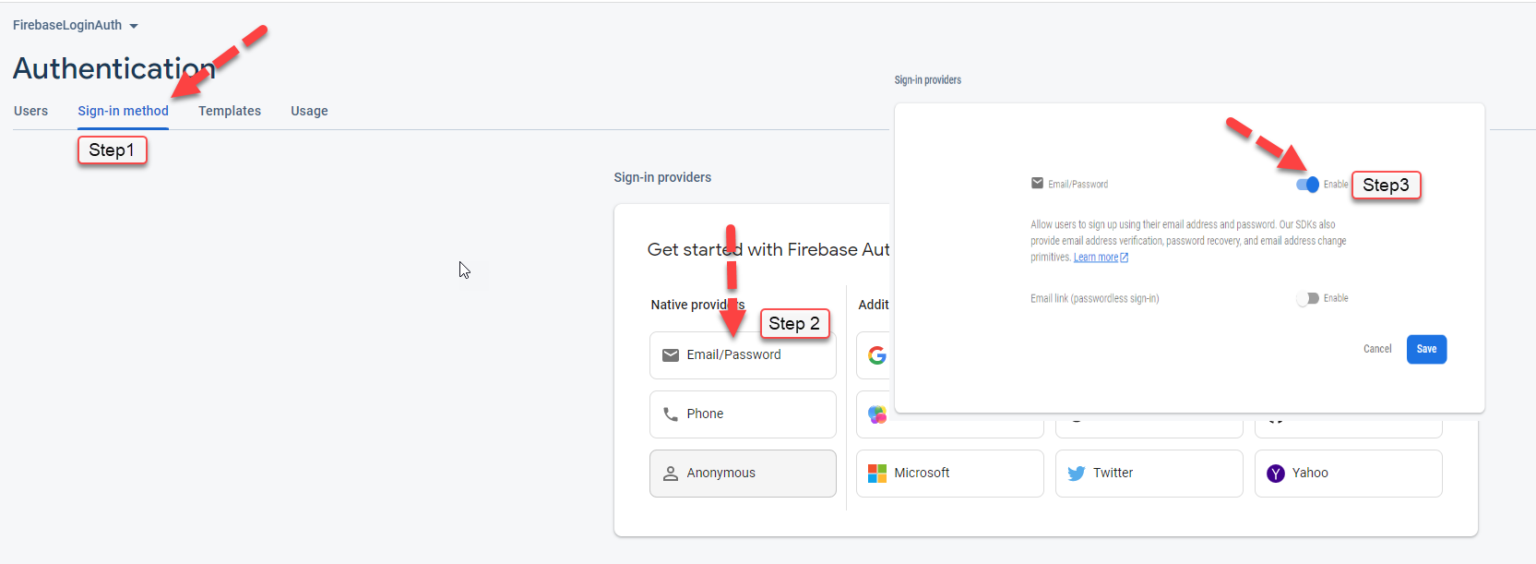Image resolution: width=1536 pixels, height=564 pixels.
Task: Follow the Learn more link
Action: point(1095,258)
